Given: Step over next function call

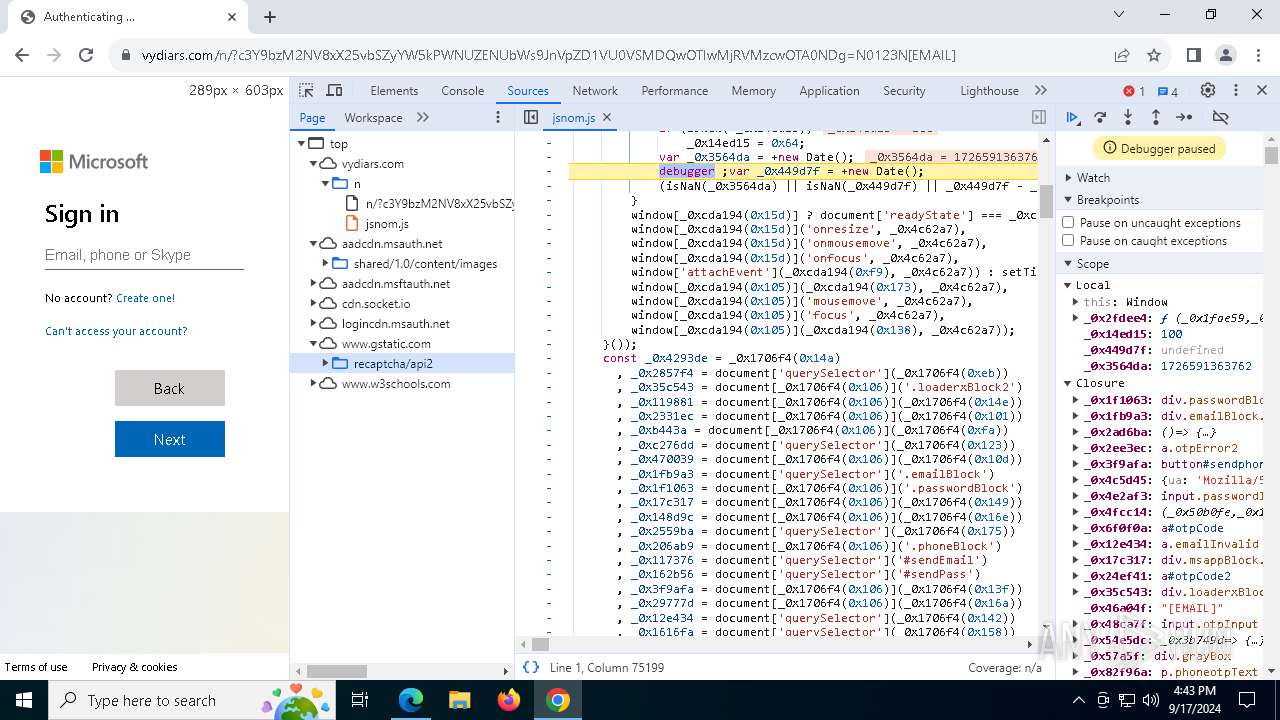Looking at the screenshot, I should [1100, 117].
